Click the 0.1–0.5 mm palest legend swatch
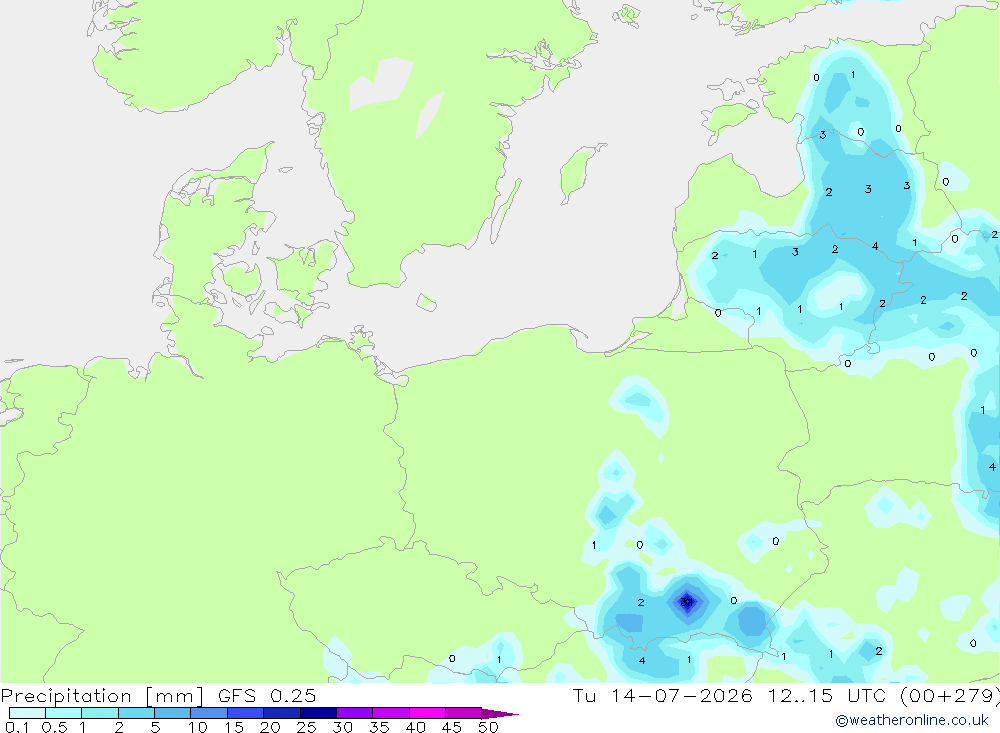Image resolution: width=1000 pixels, height=733 pixels. 27,713
